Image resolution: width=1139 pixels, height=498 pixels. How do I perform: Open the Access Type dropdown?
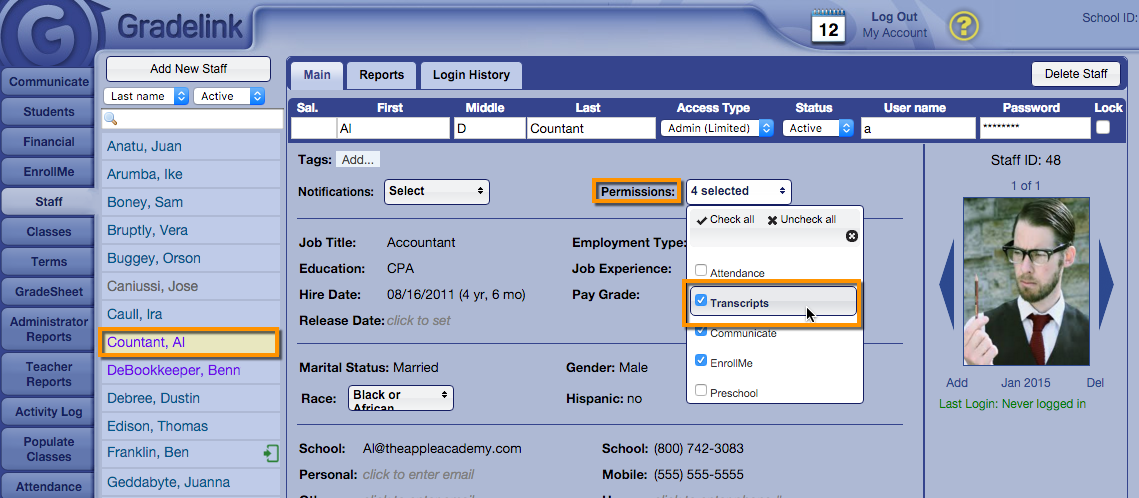click(717, 128)
